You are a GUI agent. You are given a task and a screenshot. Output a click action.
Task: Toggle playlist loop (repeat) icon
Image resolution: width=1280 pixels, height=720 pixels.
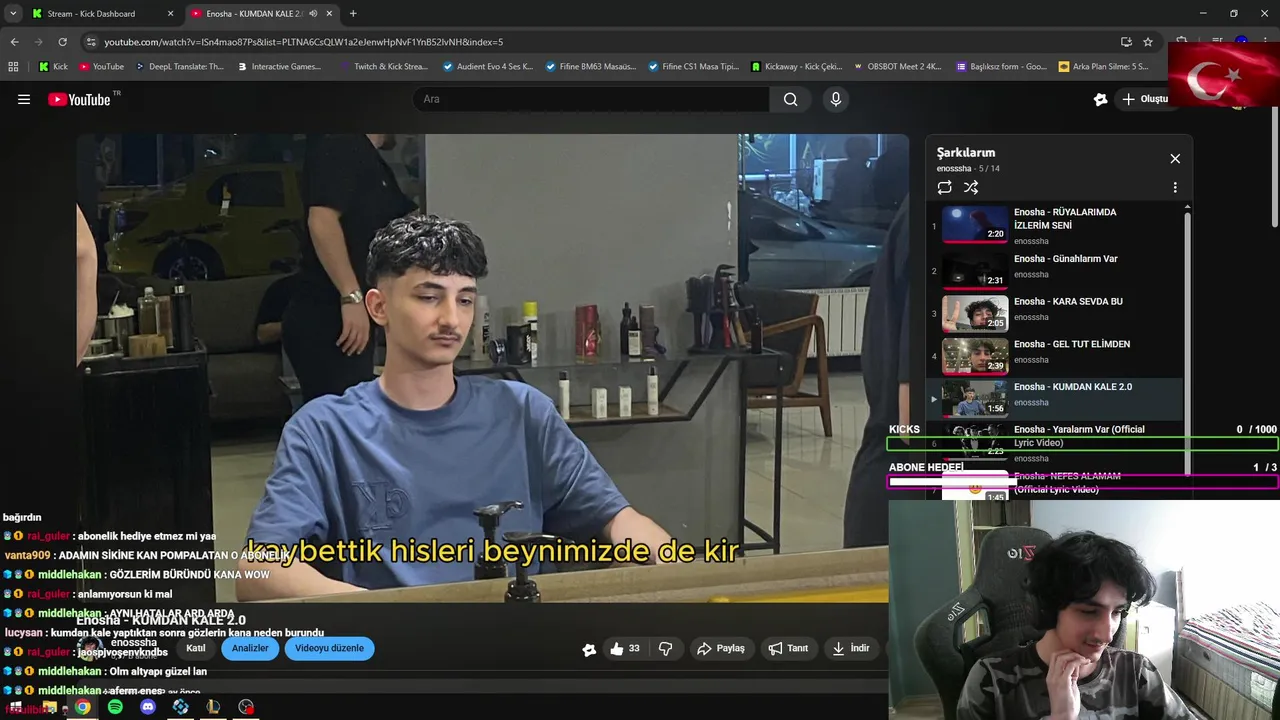click(x=944, y=187)
